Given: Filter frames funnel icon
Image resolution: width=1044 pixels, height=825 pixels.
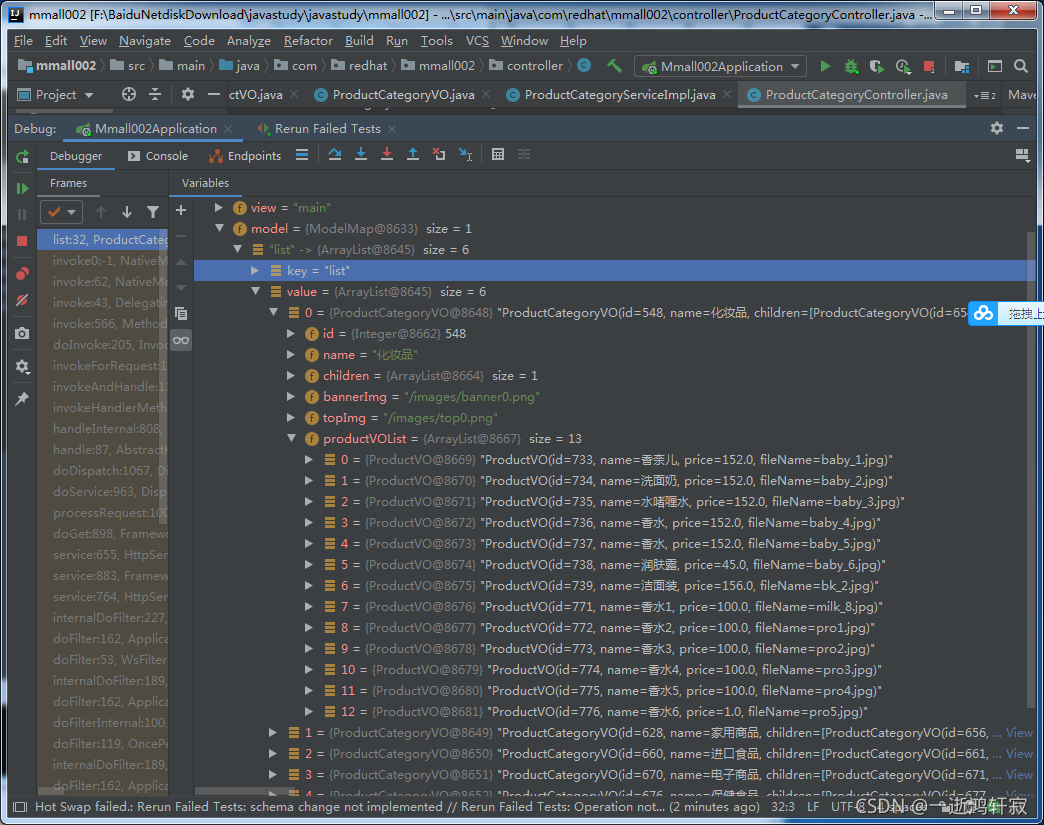Looking at the screenshot, I should [x=152, y=212].
